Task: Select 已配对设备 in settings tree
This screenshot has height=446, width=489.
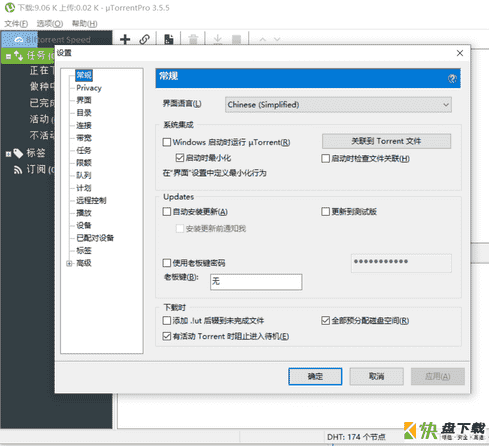Action: (x=95, y=238)
